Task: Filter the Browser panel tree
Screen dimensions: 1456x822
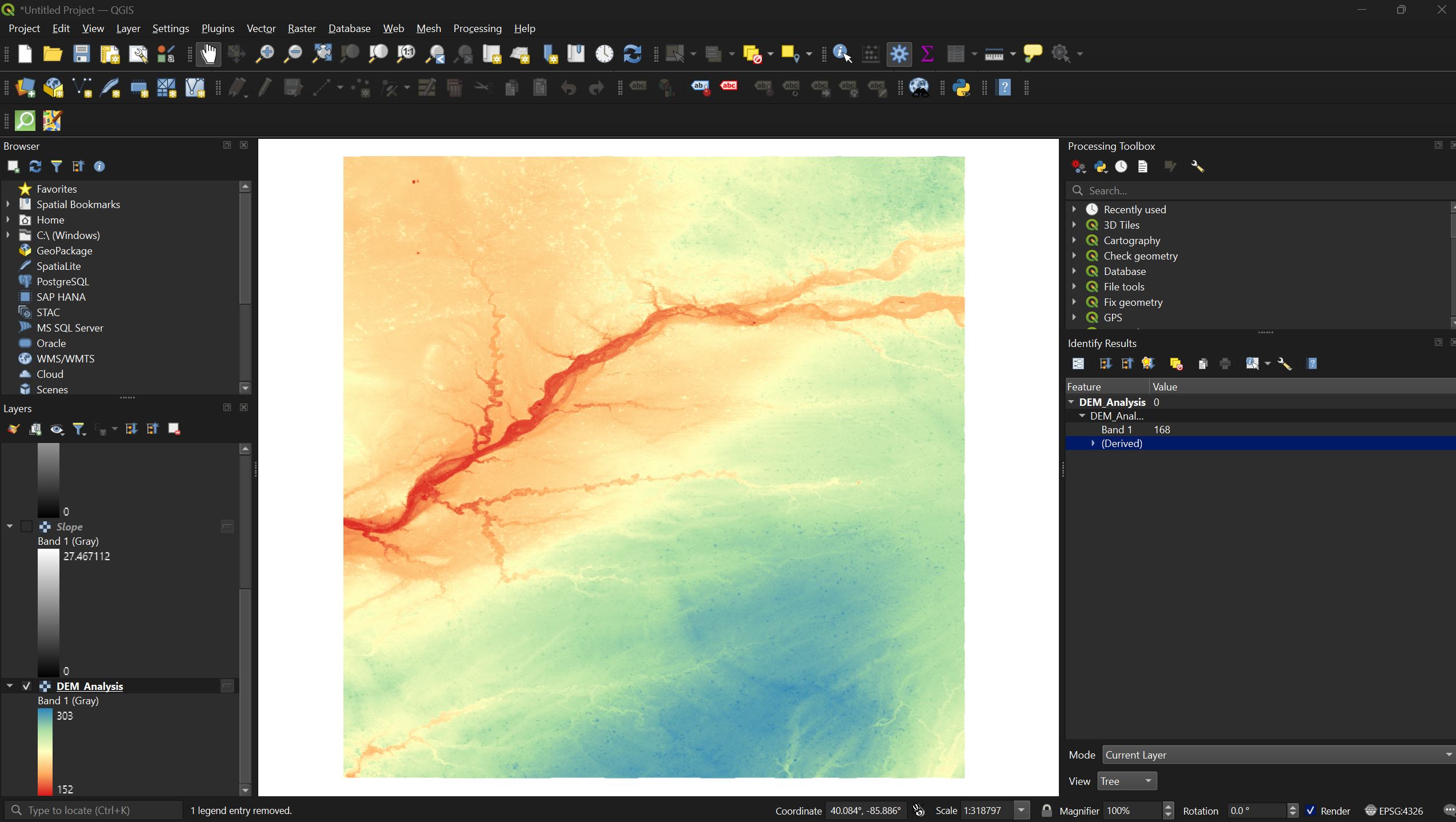Action: click(x=57, y=166)
